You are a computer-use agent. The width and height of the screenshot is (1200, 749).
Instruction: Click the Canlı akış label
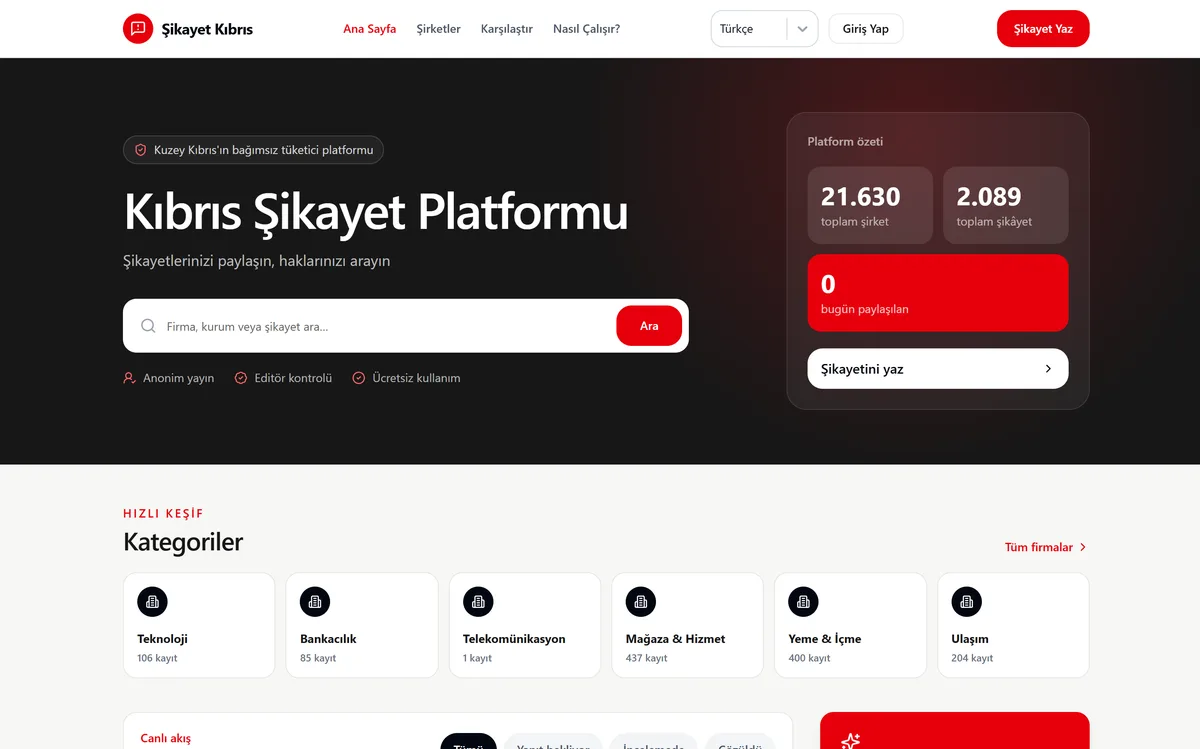pyautogui.click(x=165, y=738)
